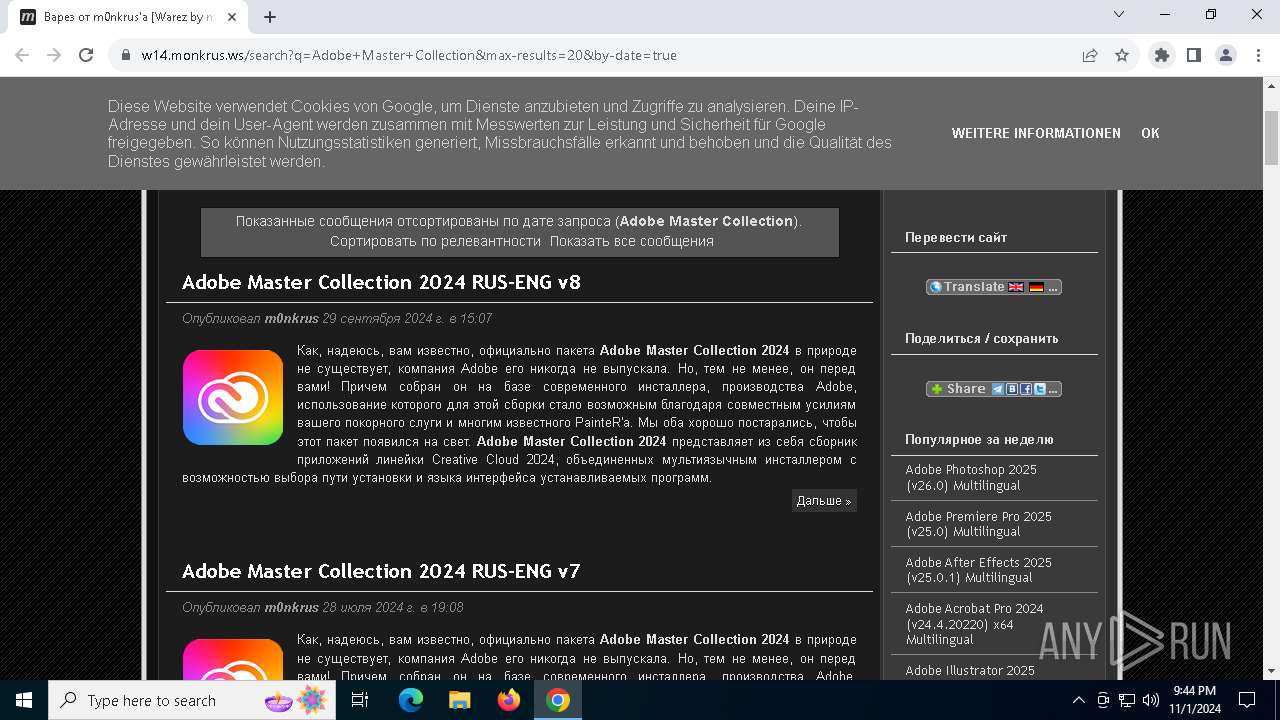
Task: Open m0nkrus author link on v8 post
Action: click(x=291, y=318)
